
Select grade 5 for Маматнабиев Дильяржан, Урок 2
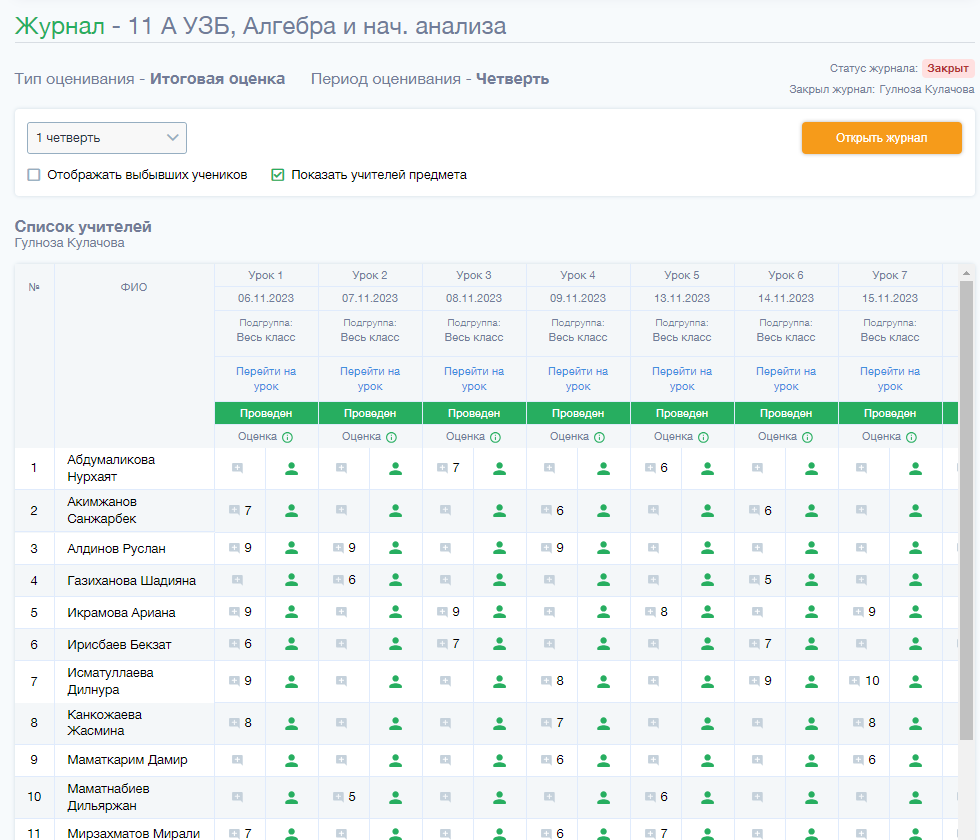[352, 797]
